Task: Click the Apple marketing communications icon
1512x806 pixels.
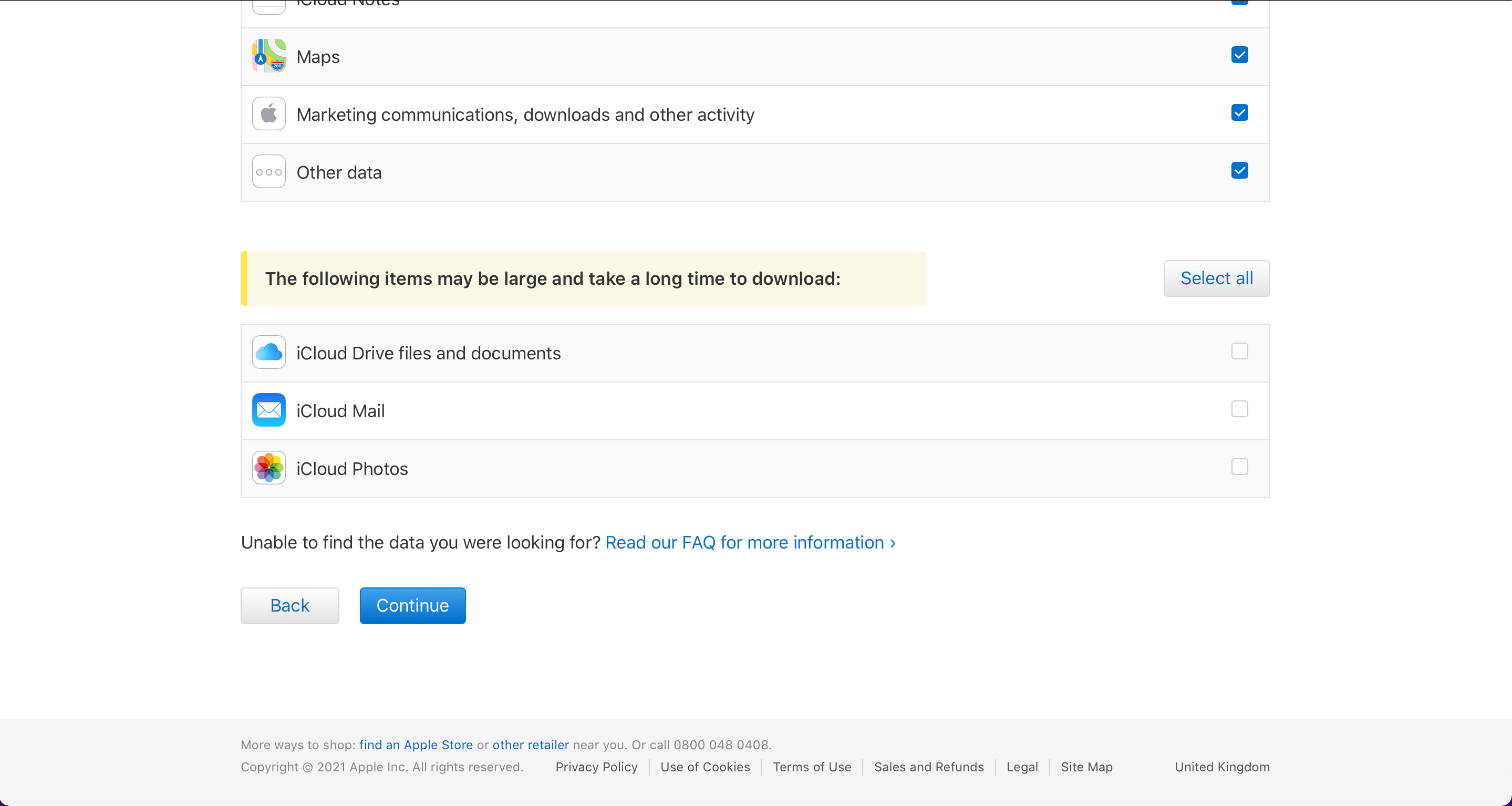Action: [269, 114]
